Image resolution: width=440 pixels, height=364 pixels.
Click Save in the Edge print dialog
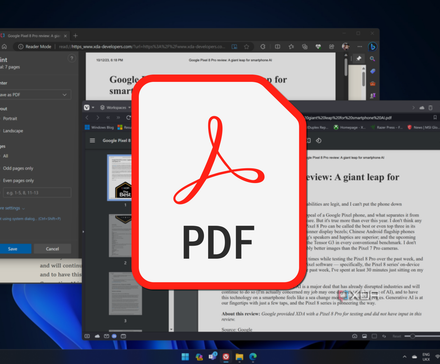(x=13, y=249)
